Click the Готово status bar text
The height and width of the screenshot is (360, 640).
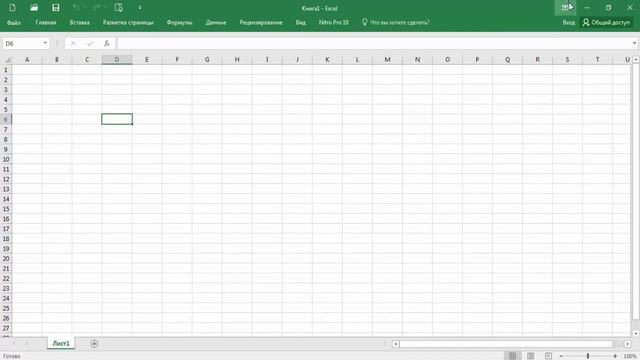tap(11, 356)
